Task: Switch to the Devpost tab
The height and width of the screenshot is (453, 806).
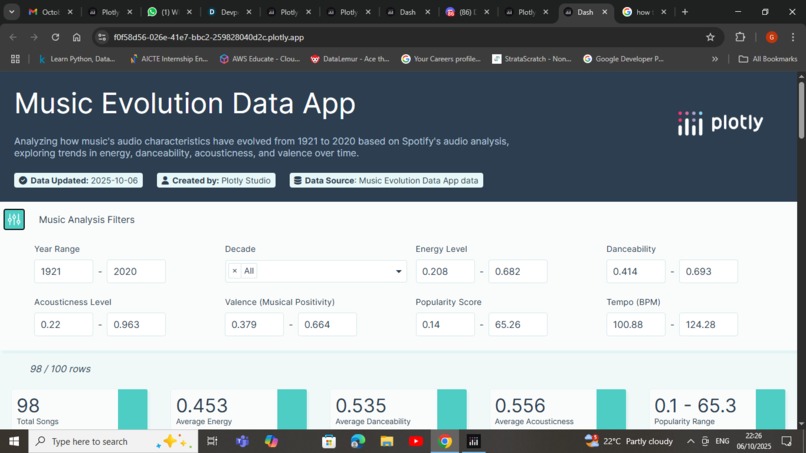Action: [x=230, y=12]
